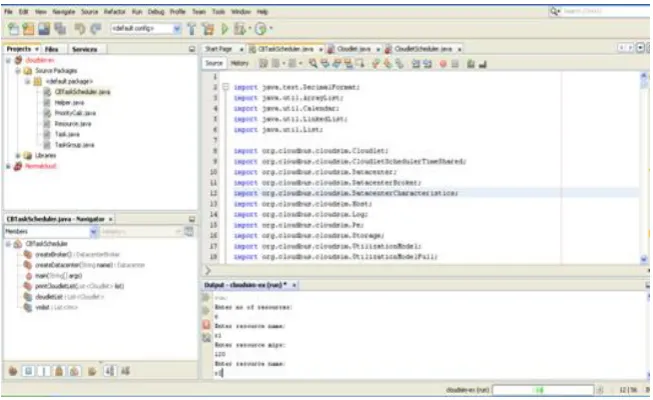Click the Debug Project toolbar icon
The height and width of the screenshot is (400, 653).
click(240, 29)
